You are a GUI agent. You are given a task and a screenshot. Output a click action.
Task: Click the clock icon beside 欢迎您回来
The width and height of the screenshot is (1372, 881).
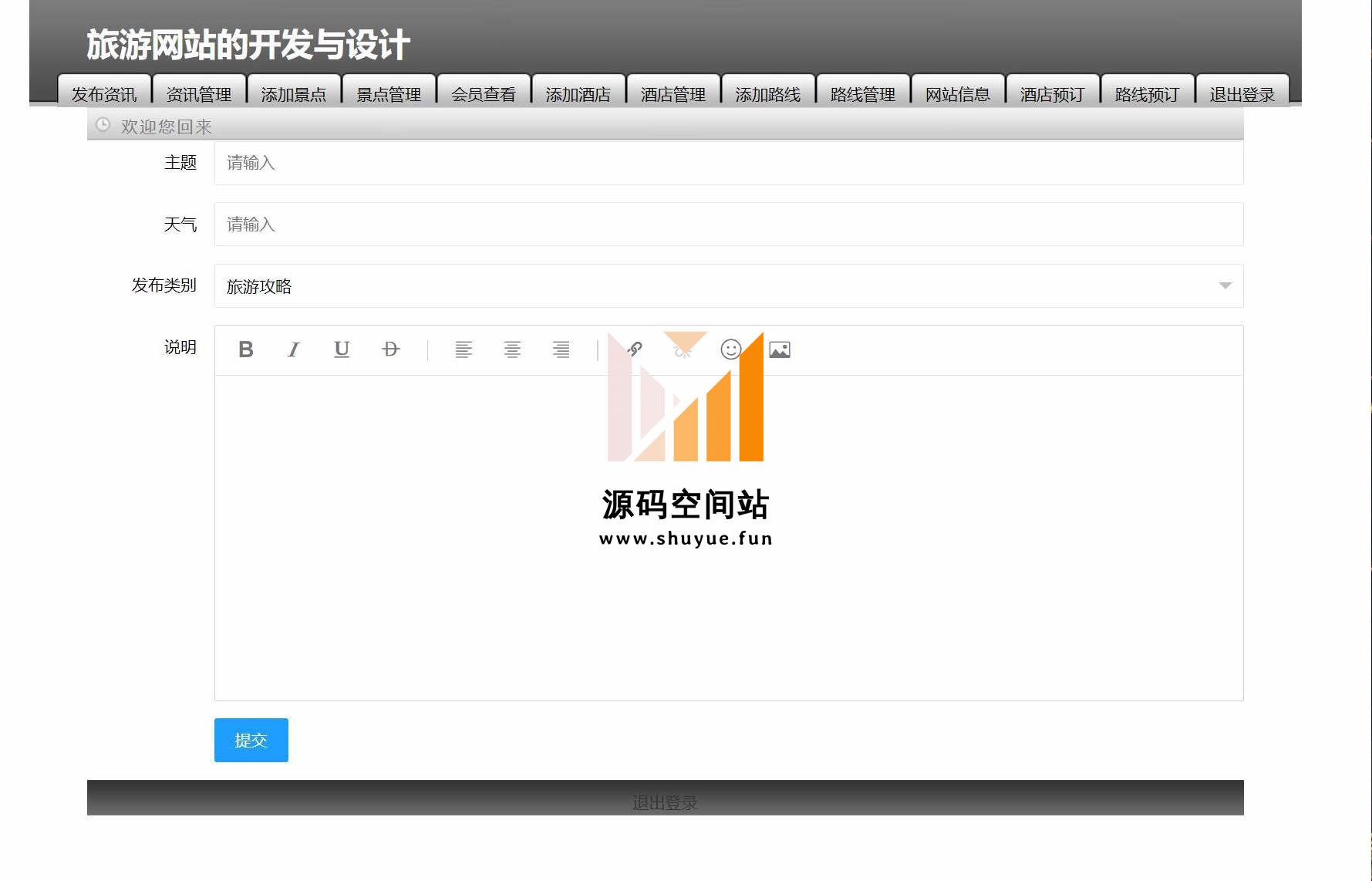(103, 125)
